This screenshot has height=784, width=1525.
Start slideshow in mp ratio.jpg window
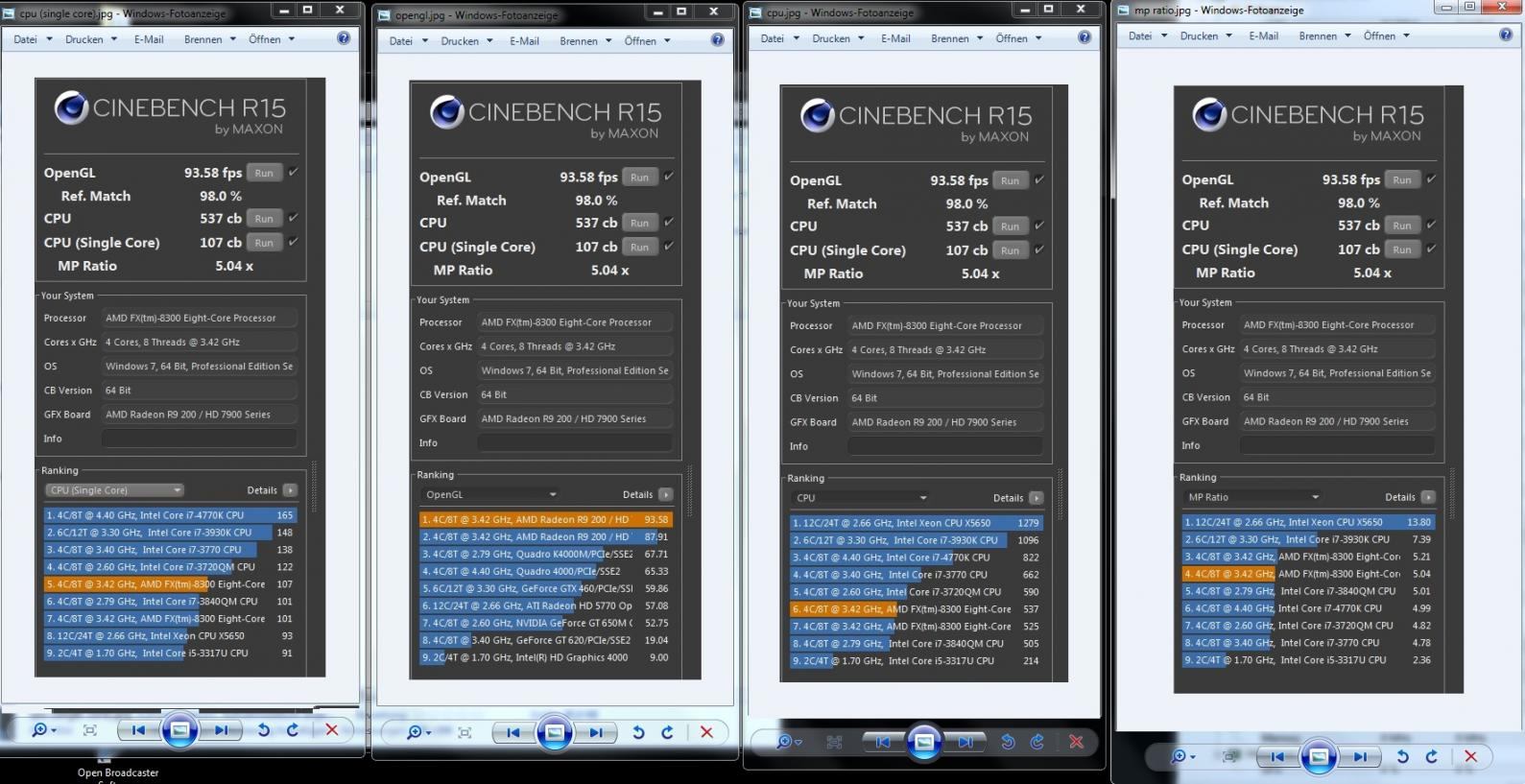point(1319,756)
